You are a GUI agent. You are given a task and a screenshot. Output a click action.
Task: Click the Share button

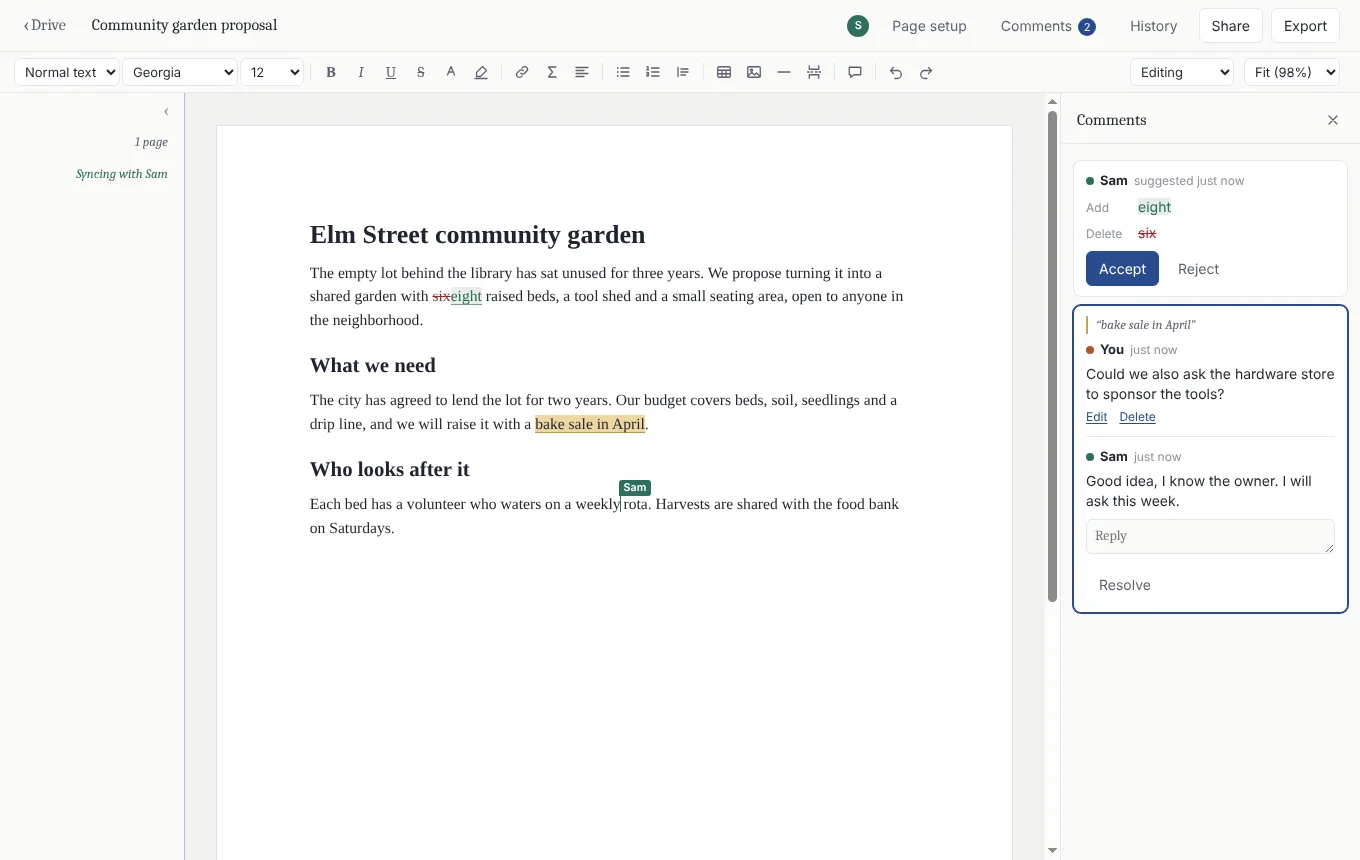[x=1230, y=26]
